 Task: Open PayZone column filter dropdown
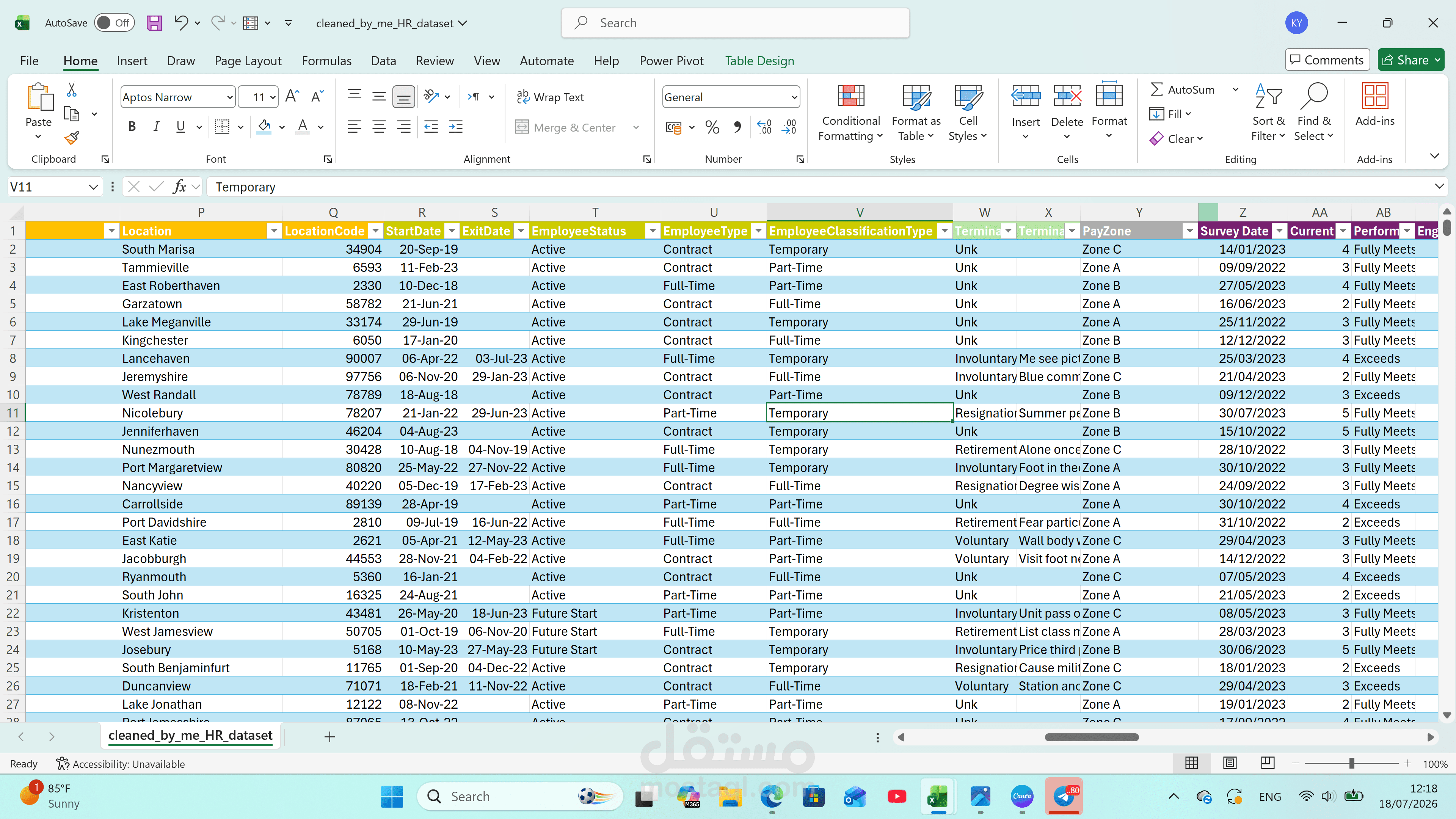(x=1190, y=231)
